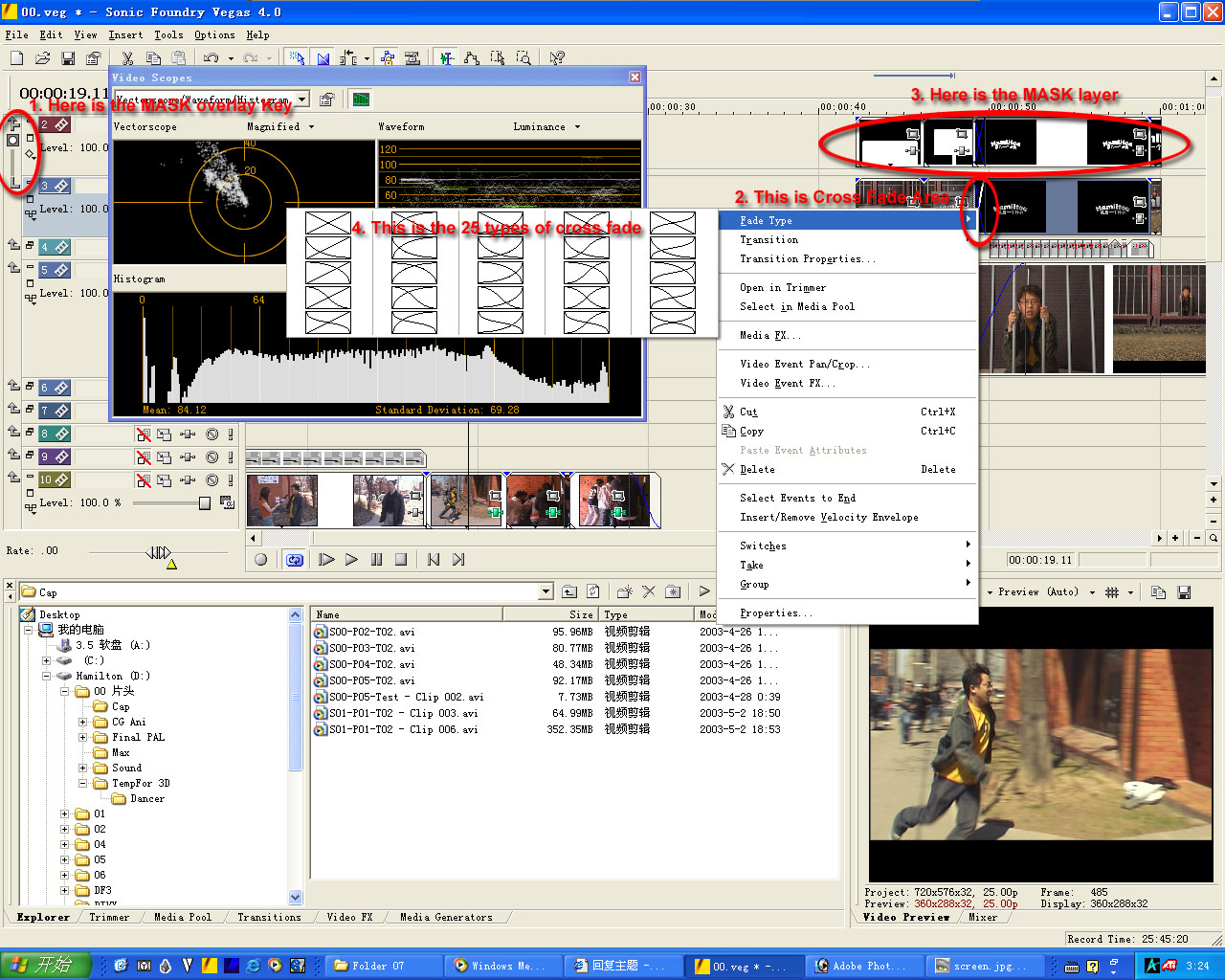
Task: Click the Cut scissors icon in the toolbar
Action: [126, 58]
